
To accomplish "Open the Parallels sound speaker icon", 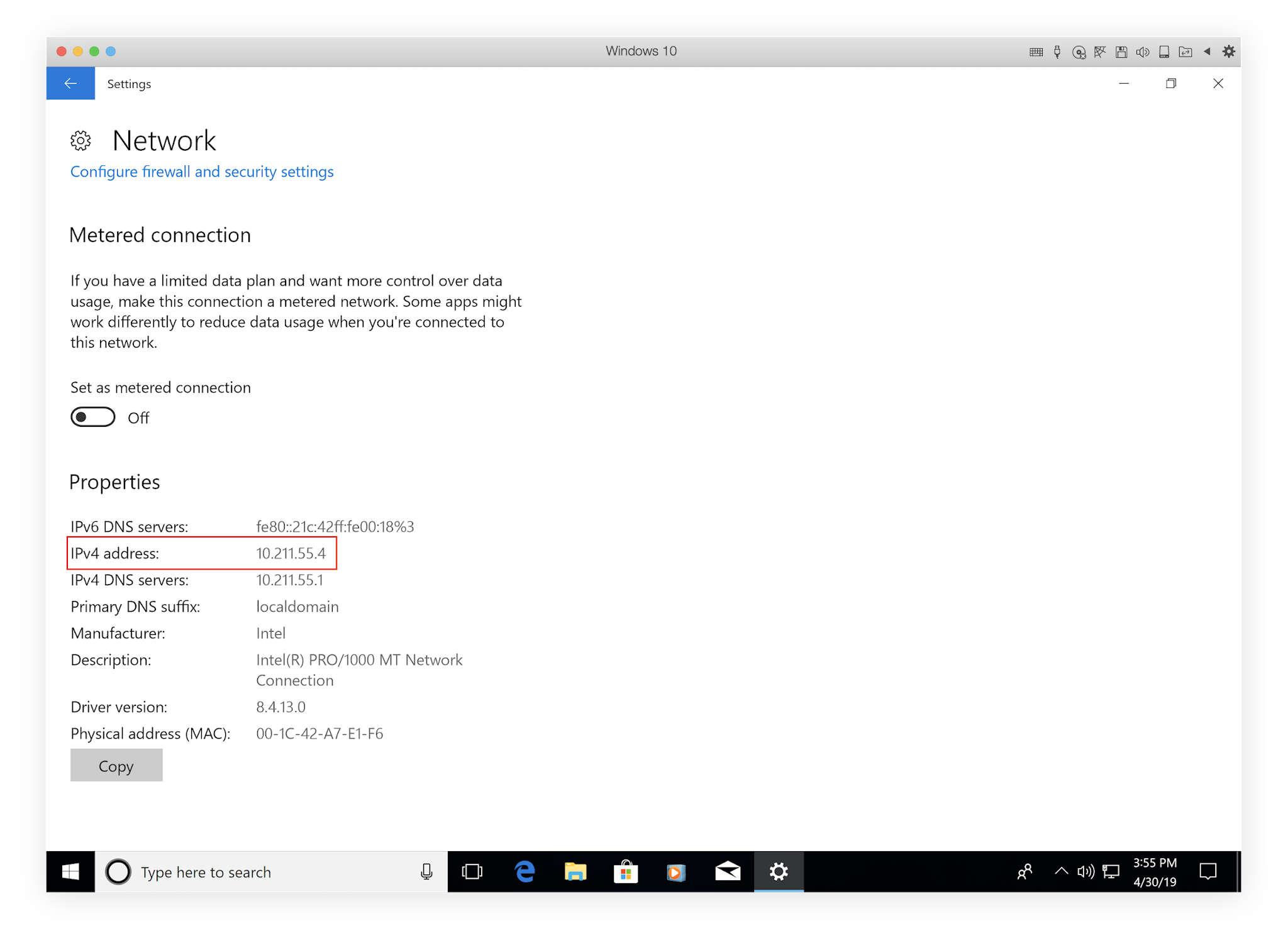I will tap(1143, 52).
